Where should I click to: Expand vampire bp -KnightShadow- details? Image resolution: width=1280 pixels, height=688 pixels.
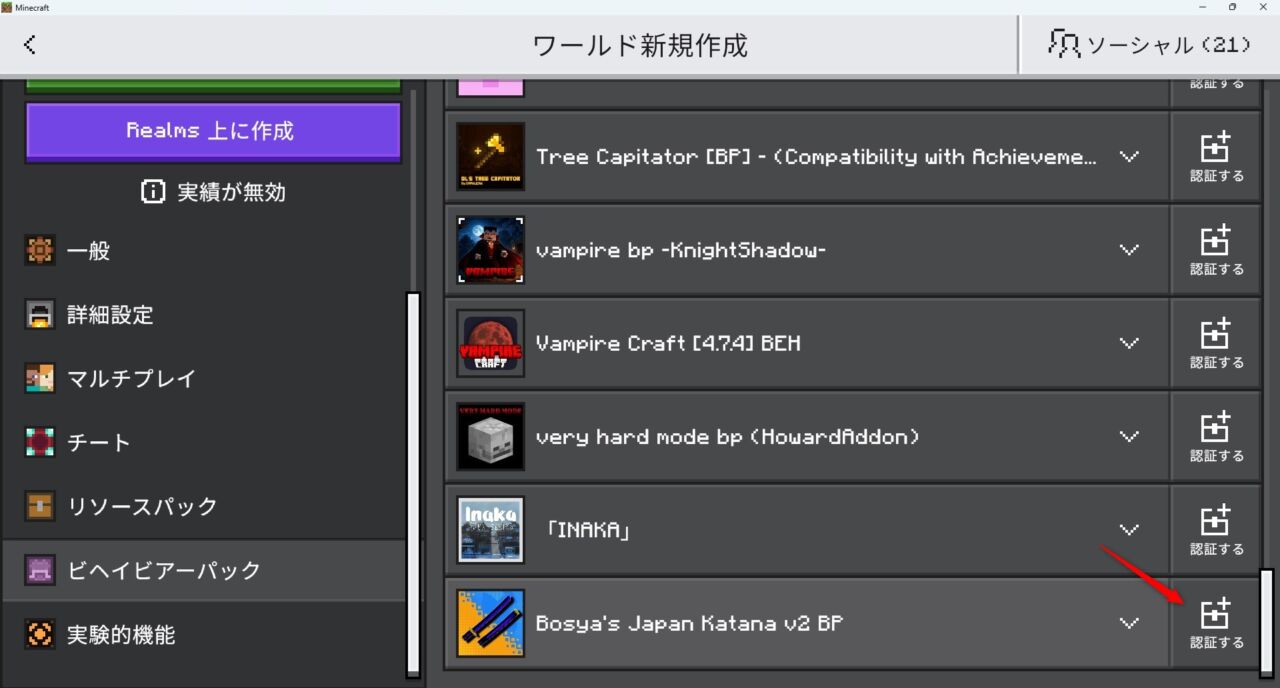[x=1129, y=250]
